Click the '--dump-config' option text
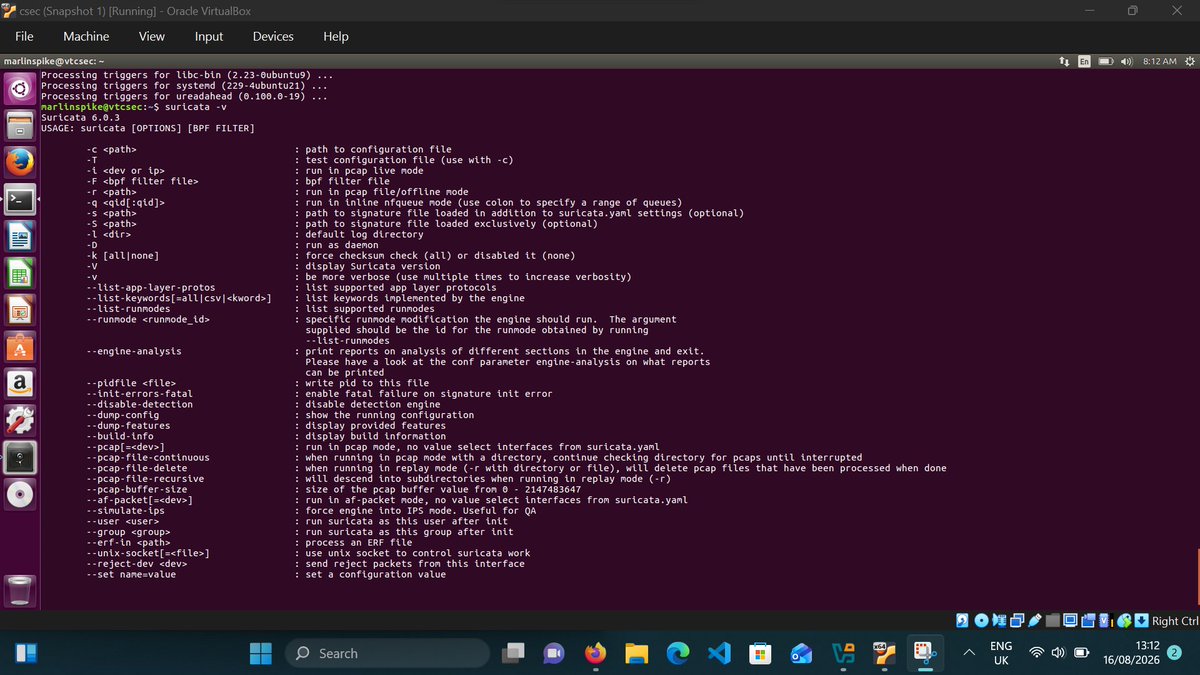This screenshot has height=675, width=1200. click(x=122, y=415)
